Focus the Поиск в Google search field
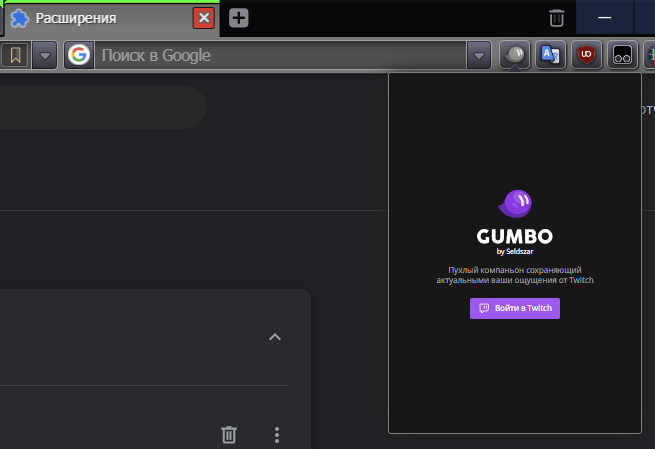Image resolution: width=655 pixels, height=449 pixels. tap(280, 55)
